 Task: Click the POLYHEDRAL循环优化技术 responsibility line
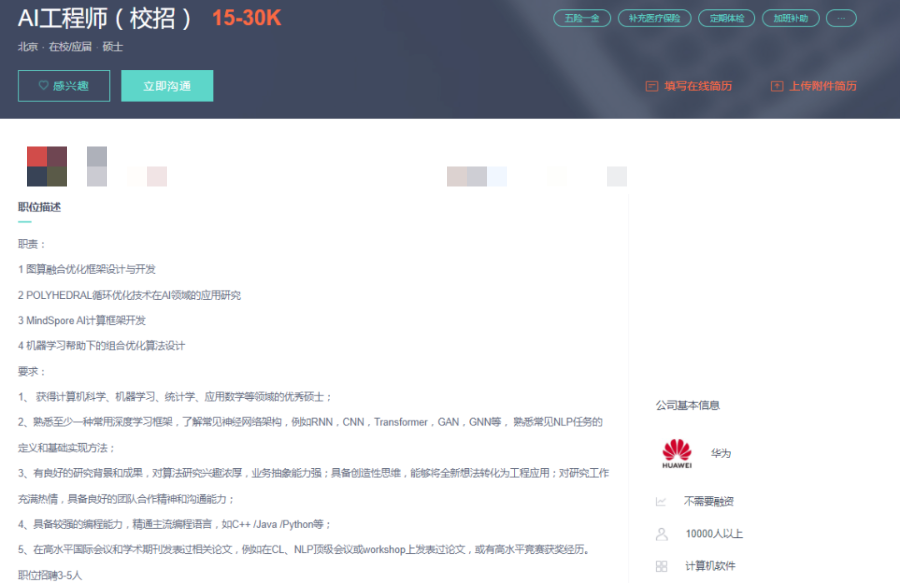pos(129,296)
